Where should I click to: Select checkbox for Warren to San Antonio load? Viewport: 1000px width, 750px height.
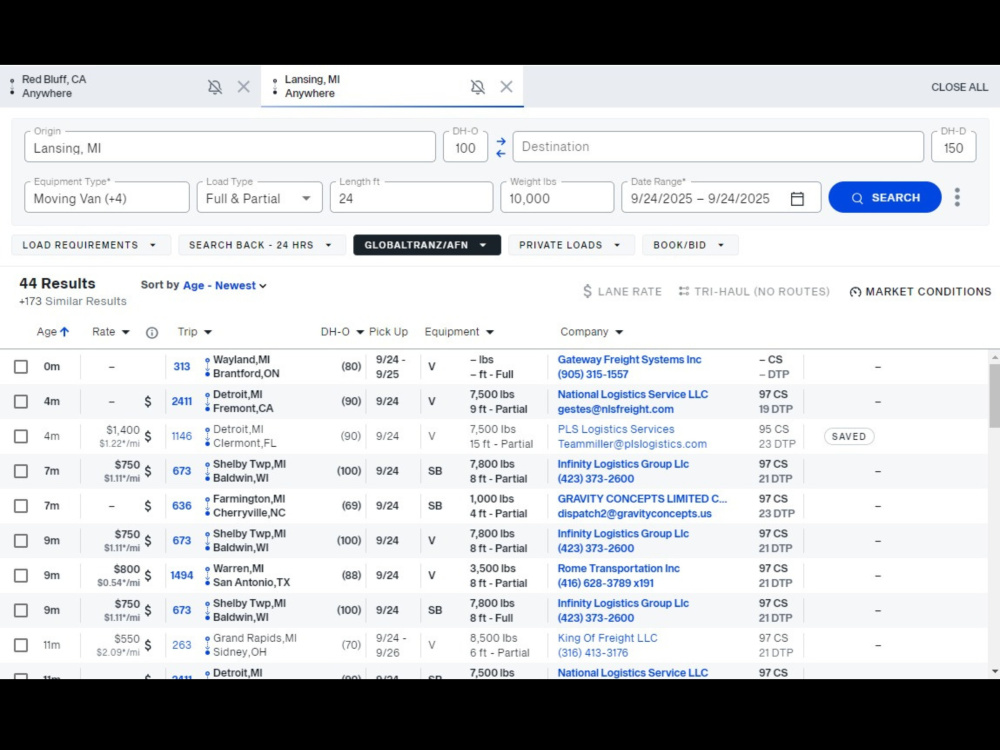pyautogui.click(x=21, y=575)
